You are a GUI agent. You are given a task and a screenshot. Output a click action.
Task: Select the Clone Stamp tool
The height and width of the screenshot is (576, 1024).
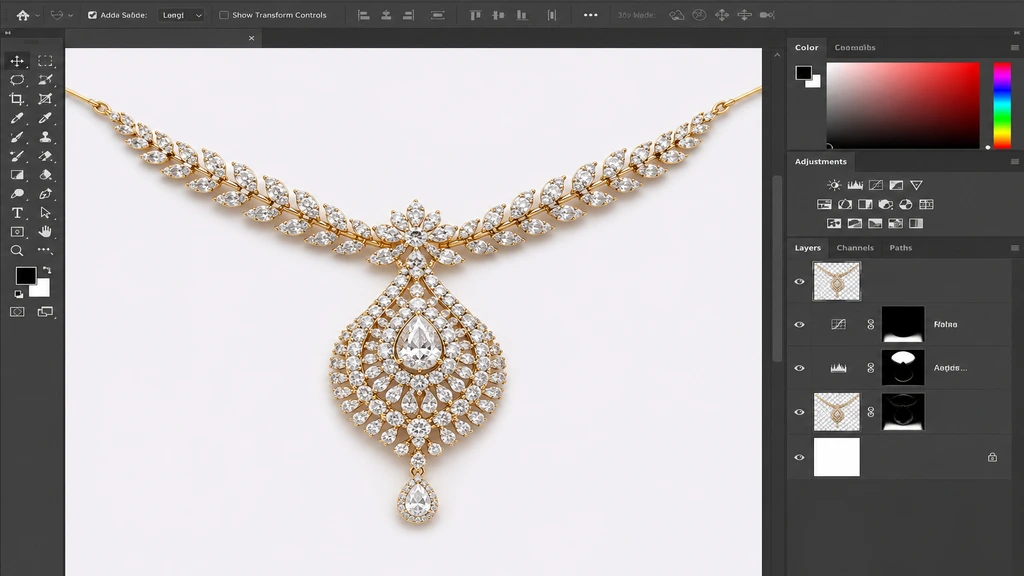coord(45,137)
